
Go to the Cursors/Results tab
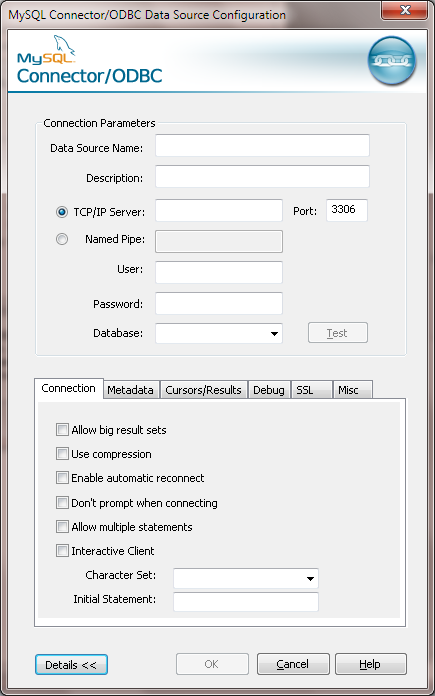coord(203,390)
